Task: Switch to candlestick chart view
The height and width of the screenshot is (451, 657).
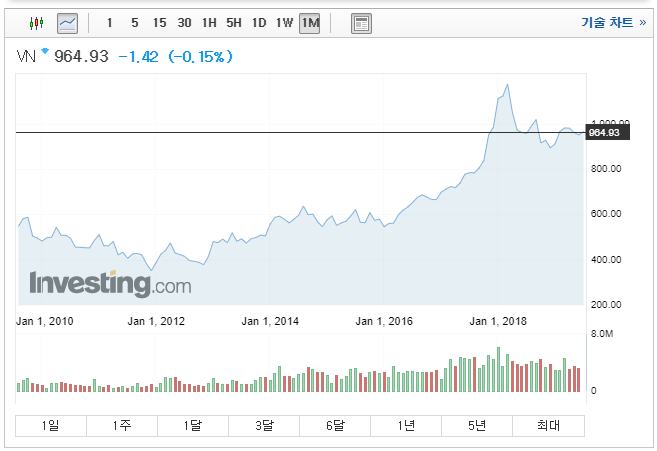Action: tap(36, 23)
